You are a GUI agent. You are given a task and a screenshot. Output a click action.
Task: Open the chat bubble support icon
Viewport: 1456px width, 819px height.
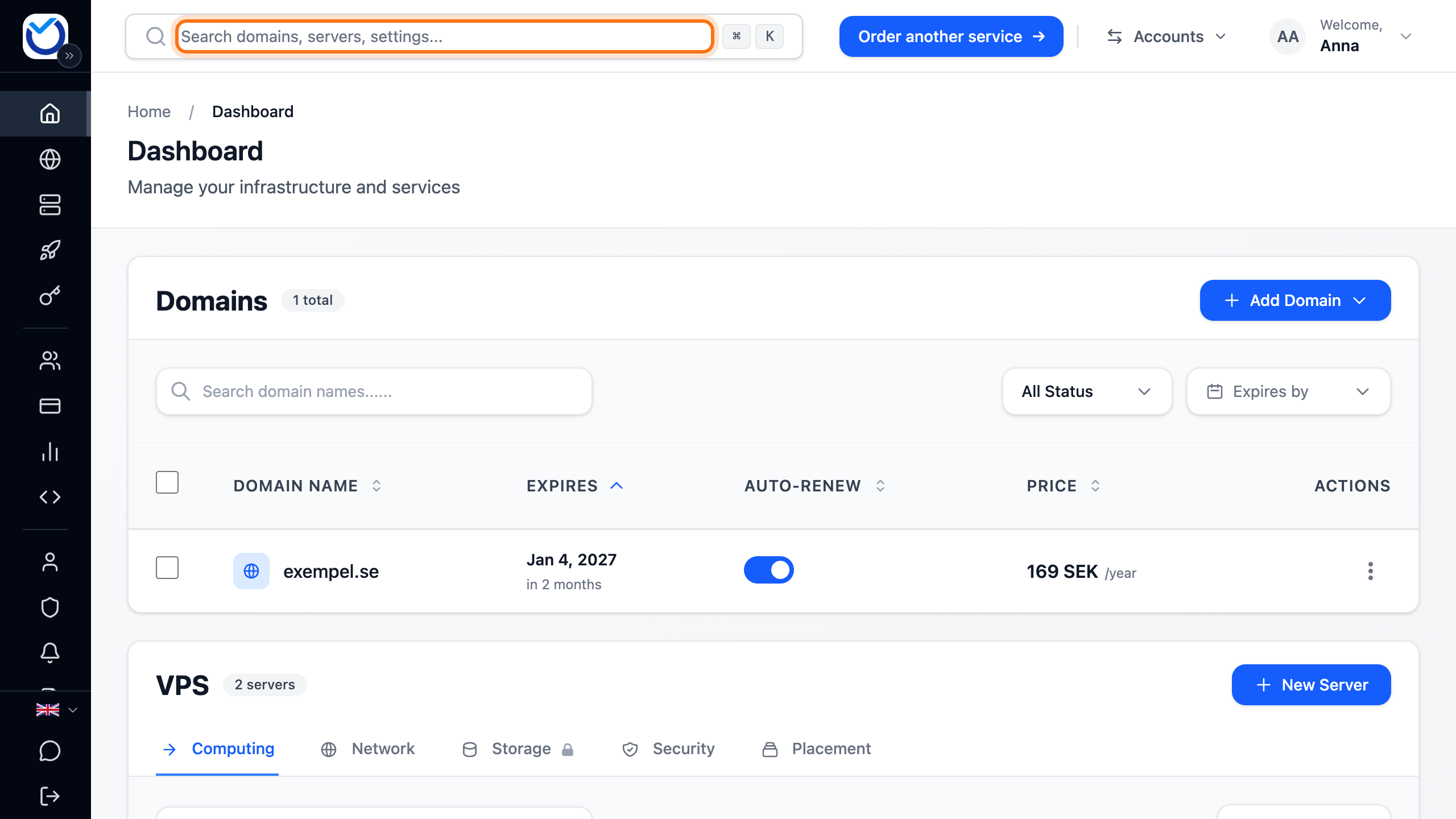pos(50,751)
